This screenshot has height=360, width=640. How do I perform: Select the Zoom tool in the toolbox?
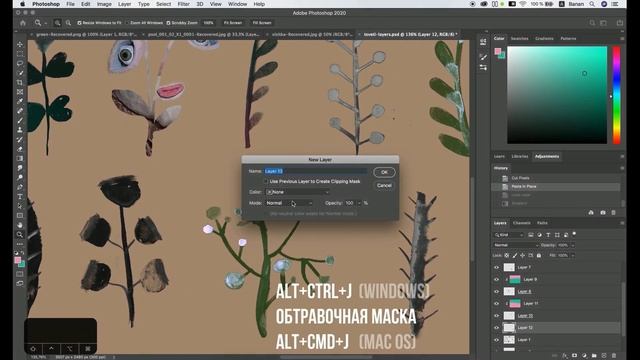point(20,235)
